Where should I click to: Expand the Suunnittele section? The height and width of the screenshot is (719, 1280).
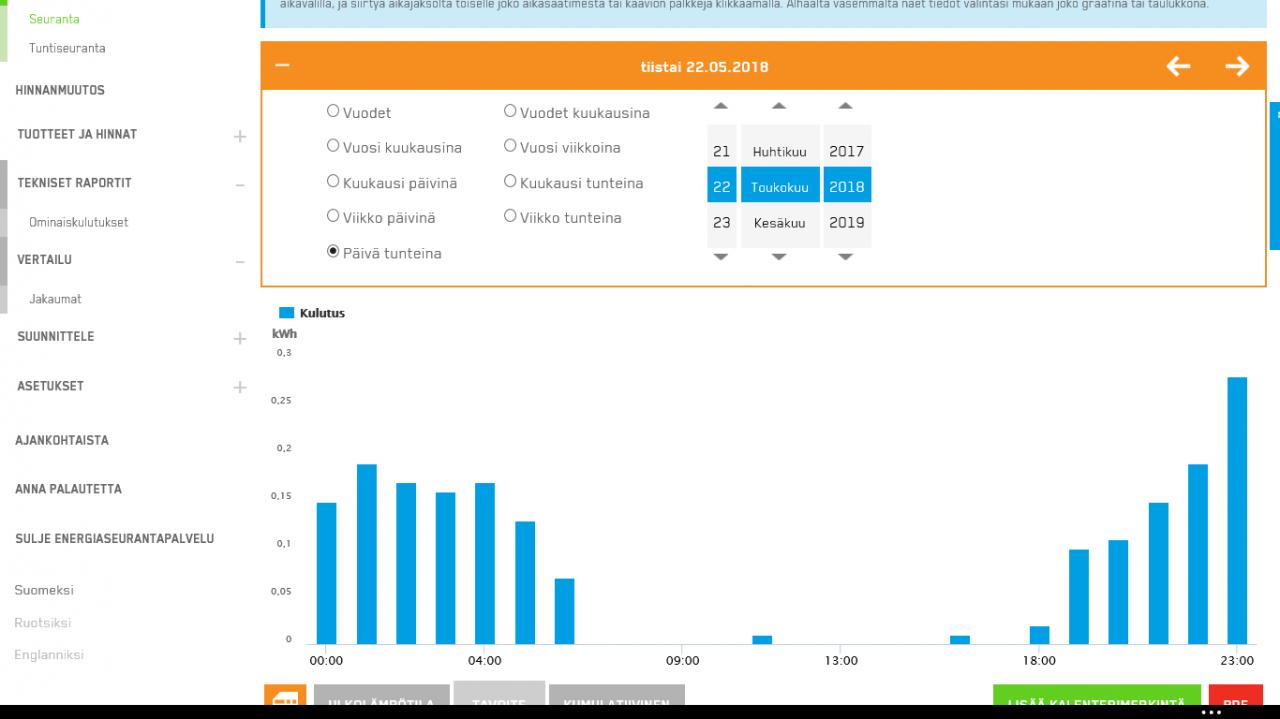click(x=240, y=339)
